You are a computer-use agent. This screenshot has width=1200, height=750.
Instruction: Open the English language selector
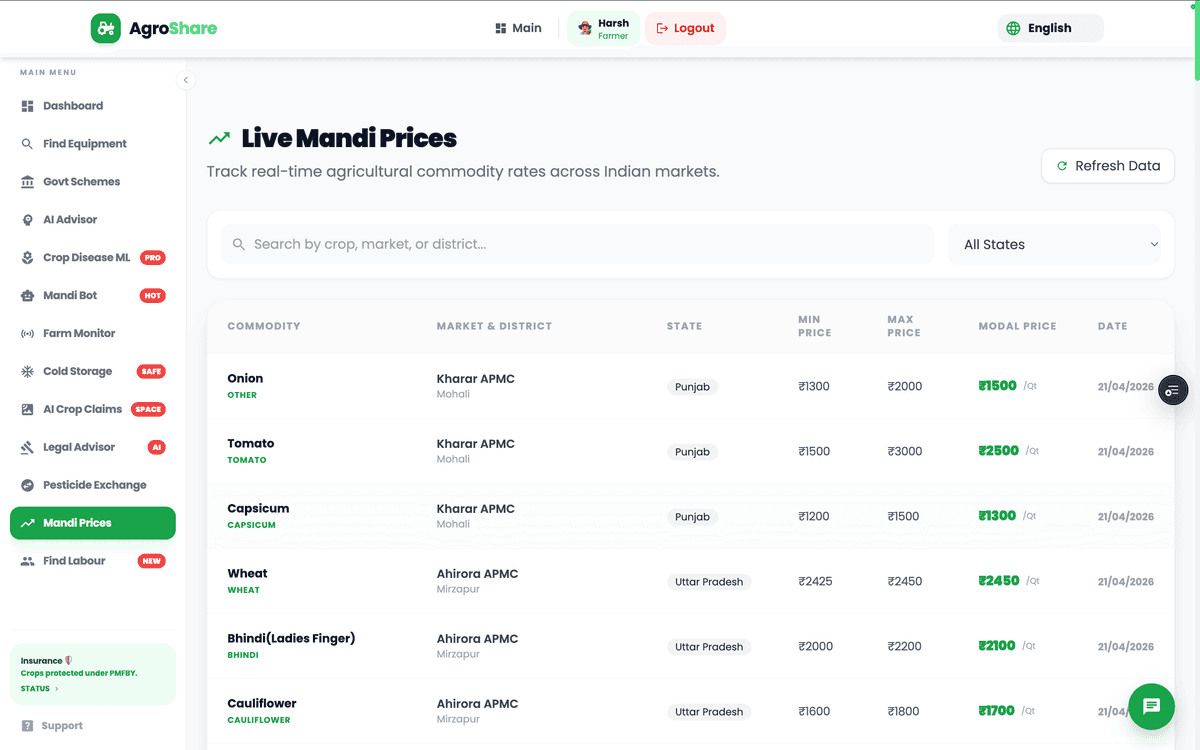1050,28
